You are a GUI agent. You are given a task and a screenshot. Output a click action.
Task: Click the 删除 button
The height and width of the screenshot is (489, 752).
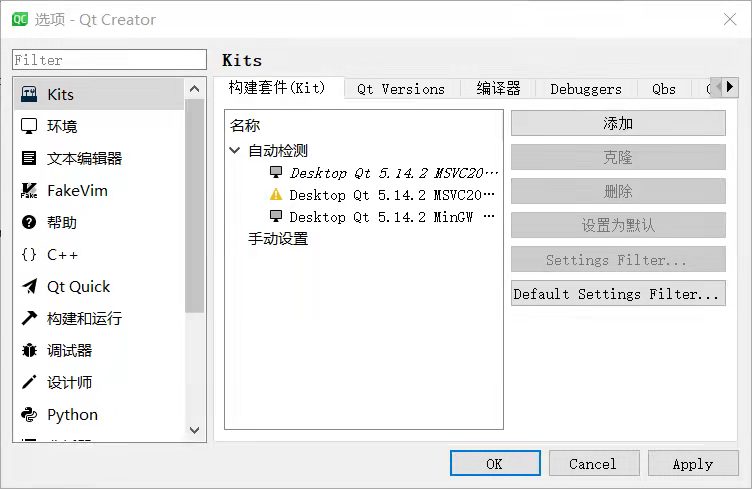click(618, 191)
